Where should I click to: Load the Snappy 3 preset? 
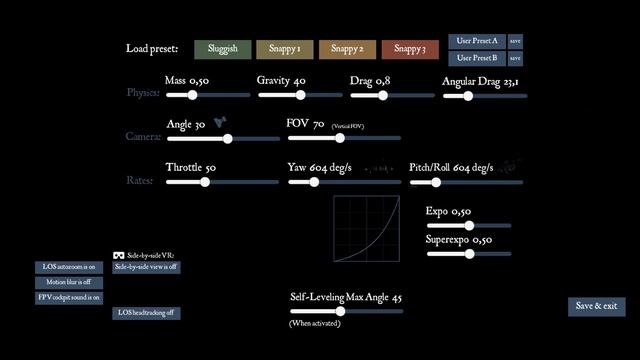(x=410, y=49)
